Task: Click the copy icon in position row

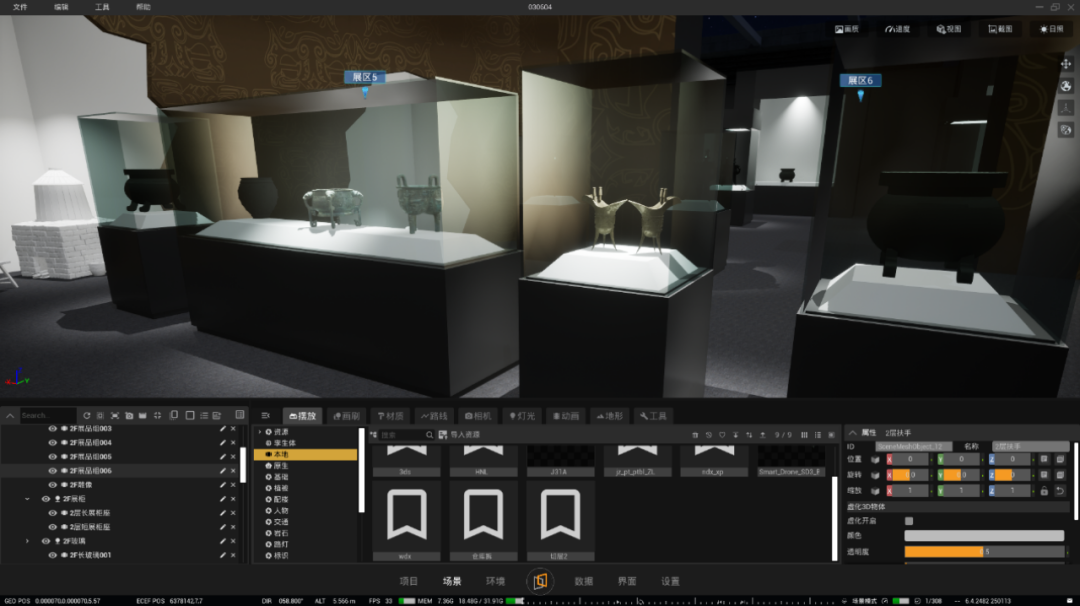Action: point(1044,459)
